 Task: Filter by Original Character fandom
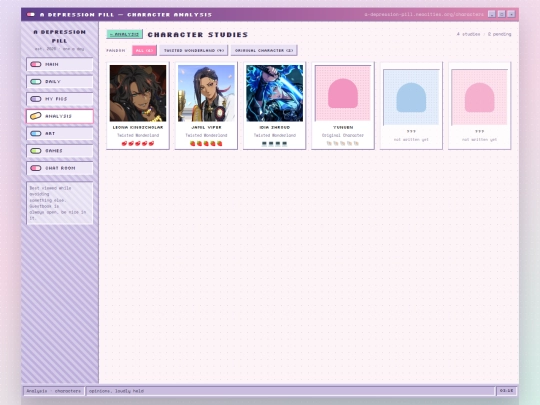point(264,50)
